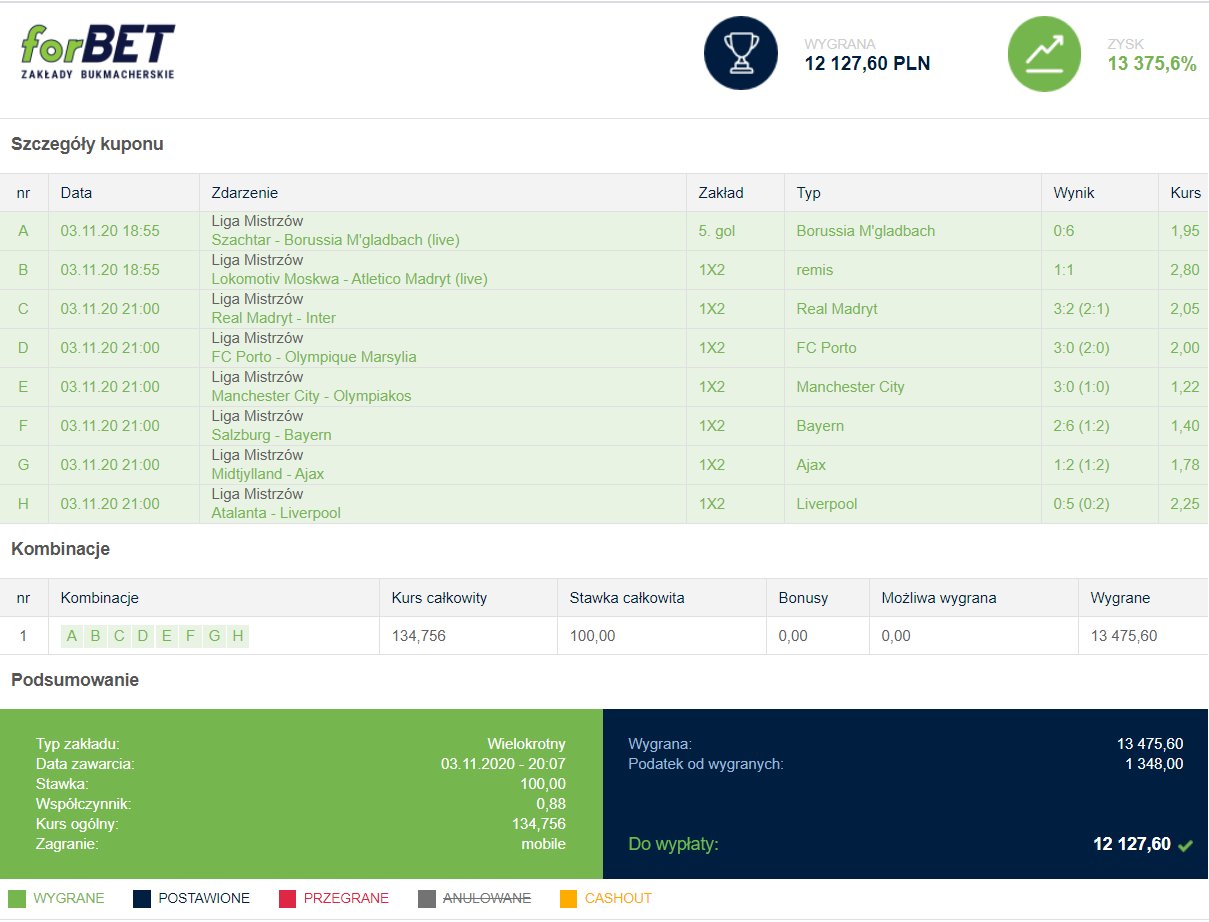Select combination badge H

(237, 636)
